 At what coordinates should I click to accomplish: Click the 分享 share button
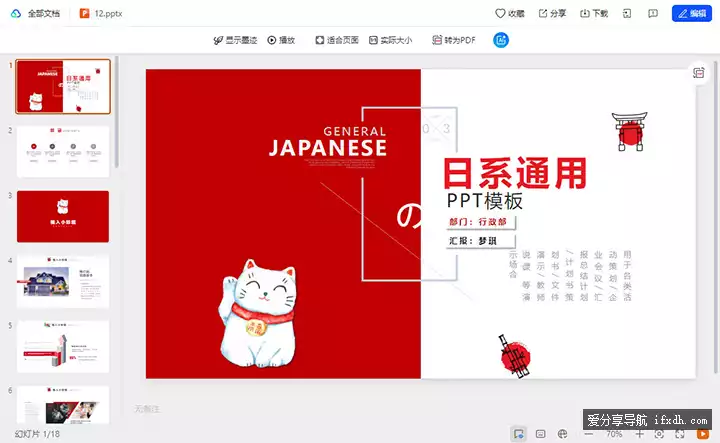[552, 13]
